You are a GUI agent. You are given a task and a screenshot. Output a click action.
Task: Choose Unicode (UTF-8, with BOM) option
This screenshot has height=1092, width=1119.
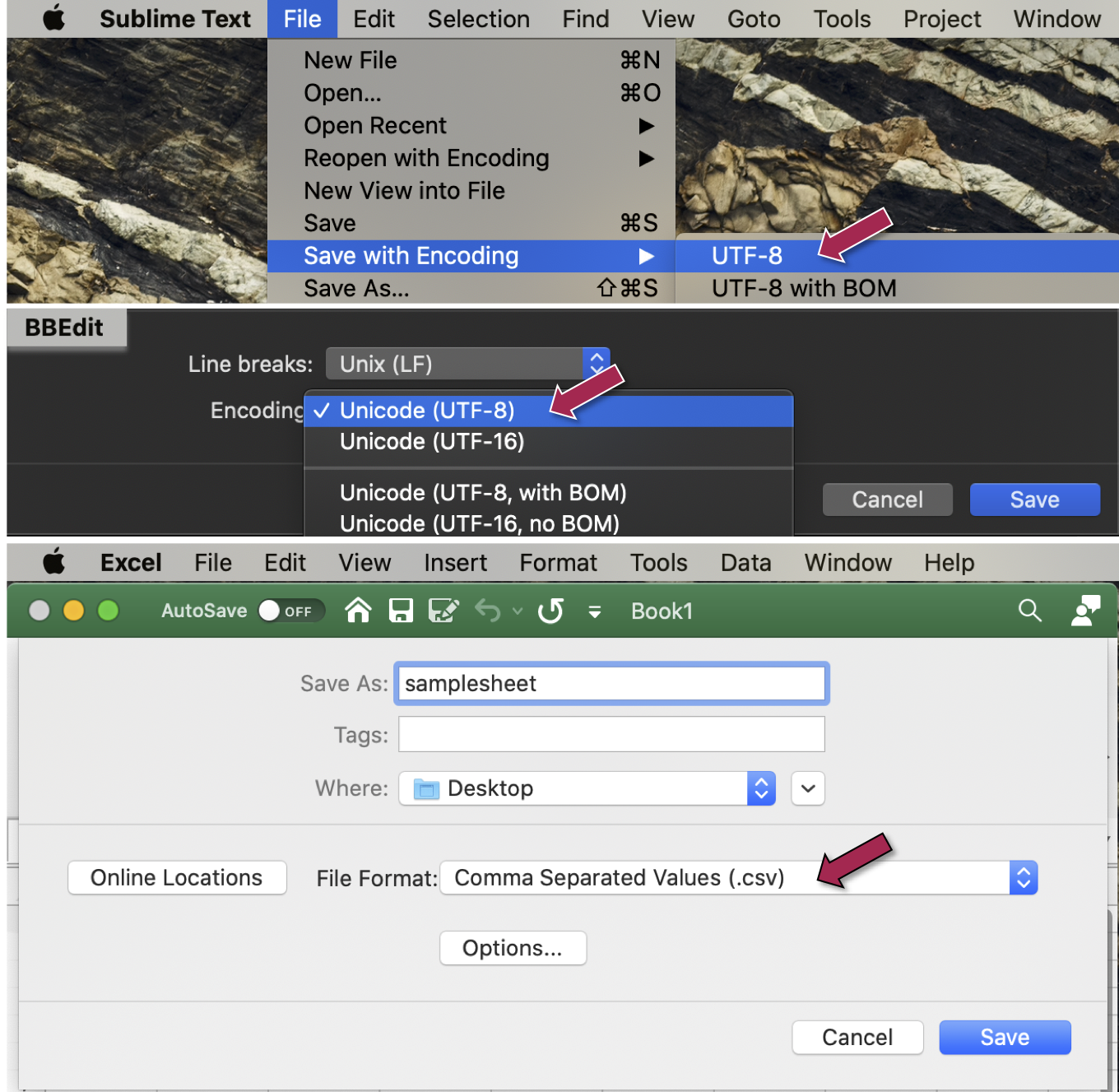[x=548, y=493]
